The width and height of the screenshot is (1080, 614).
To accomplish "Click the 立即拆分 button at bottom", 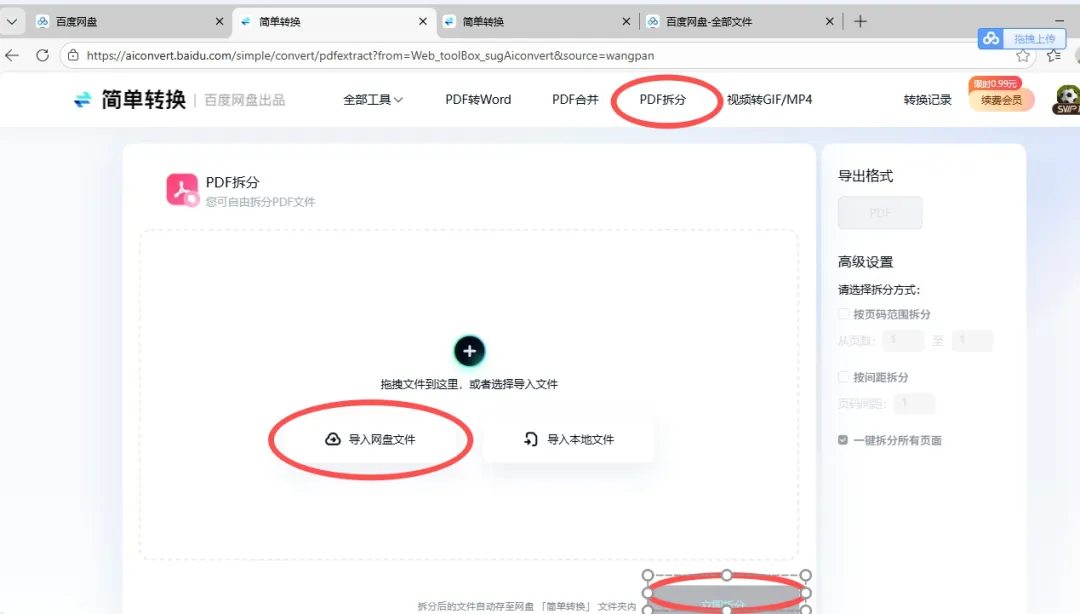I will coord(726,602).
